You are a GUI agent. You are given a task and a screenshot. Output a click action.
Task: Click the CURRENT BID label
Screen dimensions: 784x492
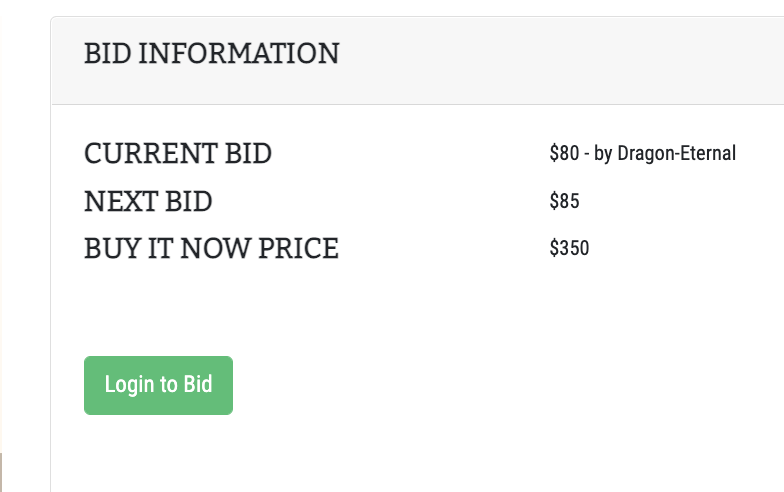tap(178, 153)
